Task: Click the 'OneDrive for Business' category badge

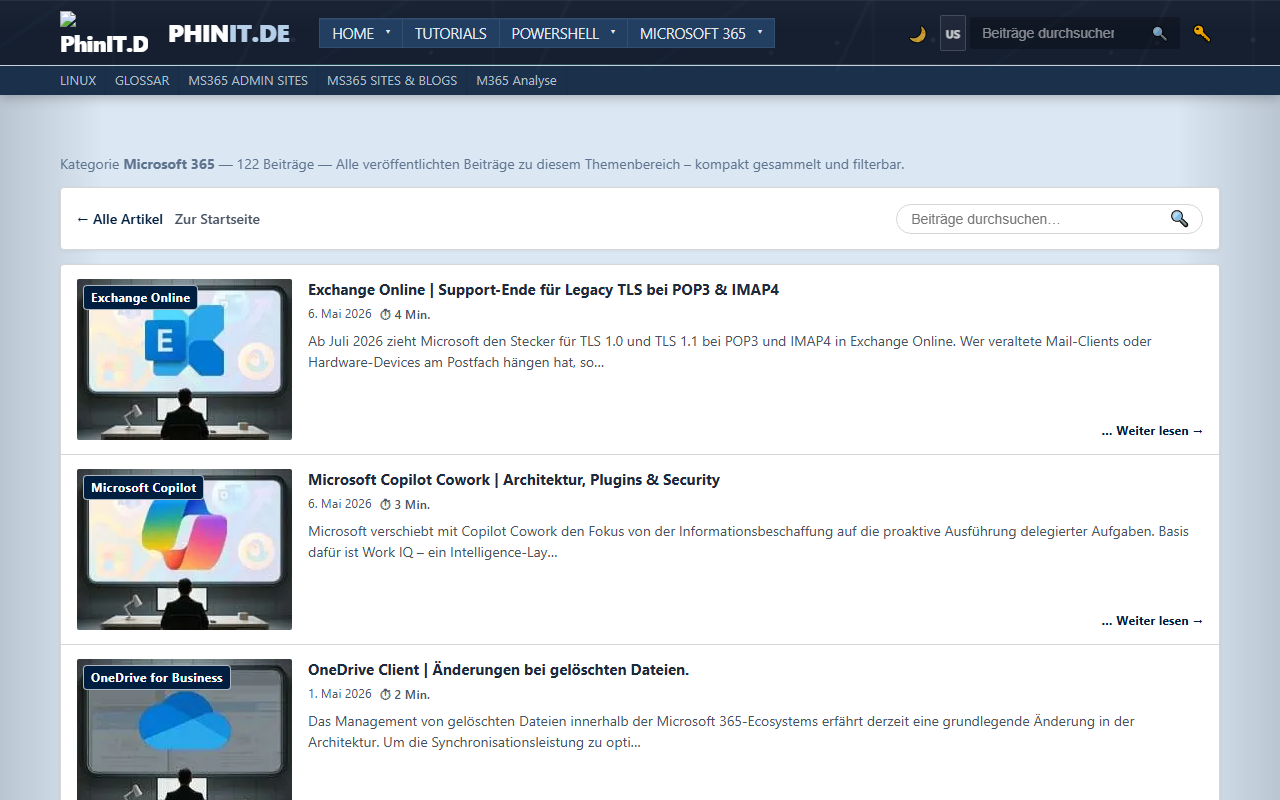Action: 156,678
